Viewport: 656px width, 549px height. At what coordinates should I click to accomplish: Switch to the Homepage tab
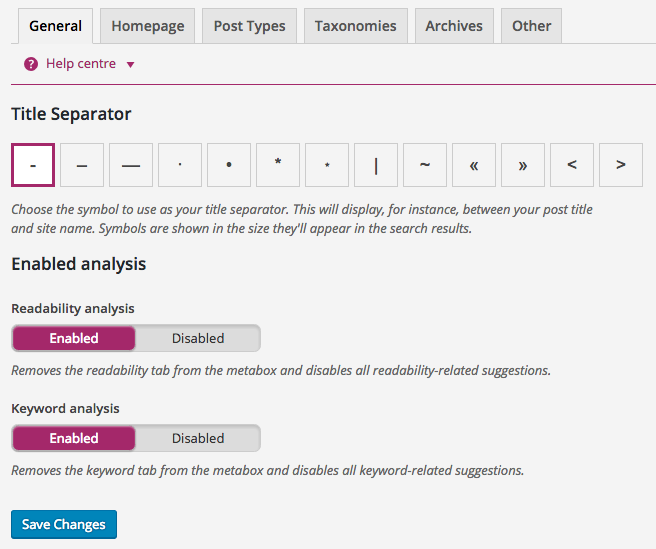(148, 26)
